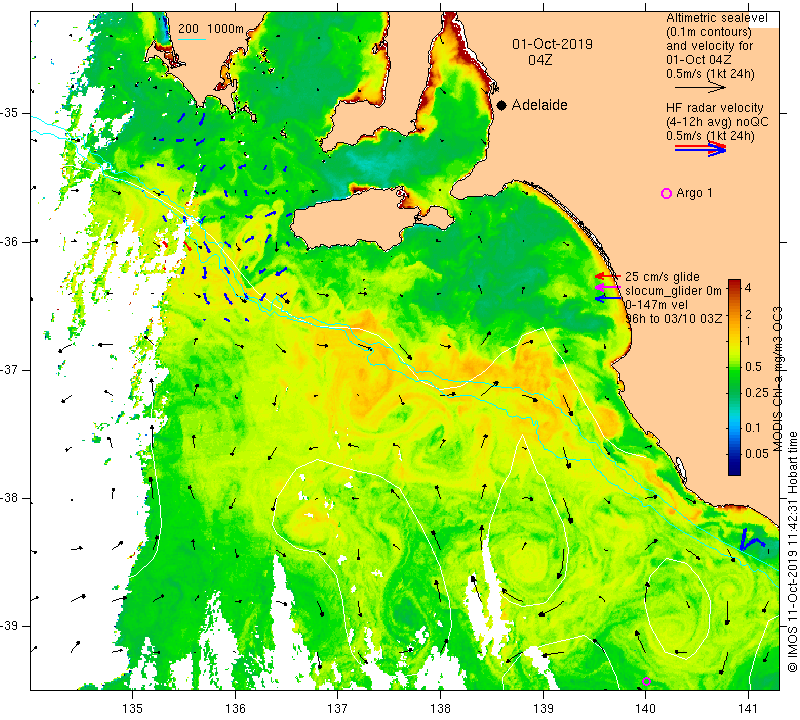Click the 'Altimetric sealevel' legend heading
The image size is (800, 720).
tap(716, 18)
